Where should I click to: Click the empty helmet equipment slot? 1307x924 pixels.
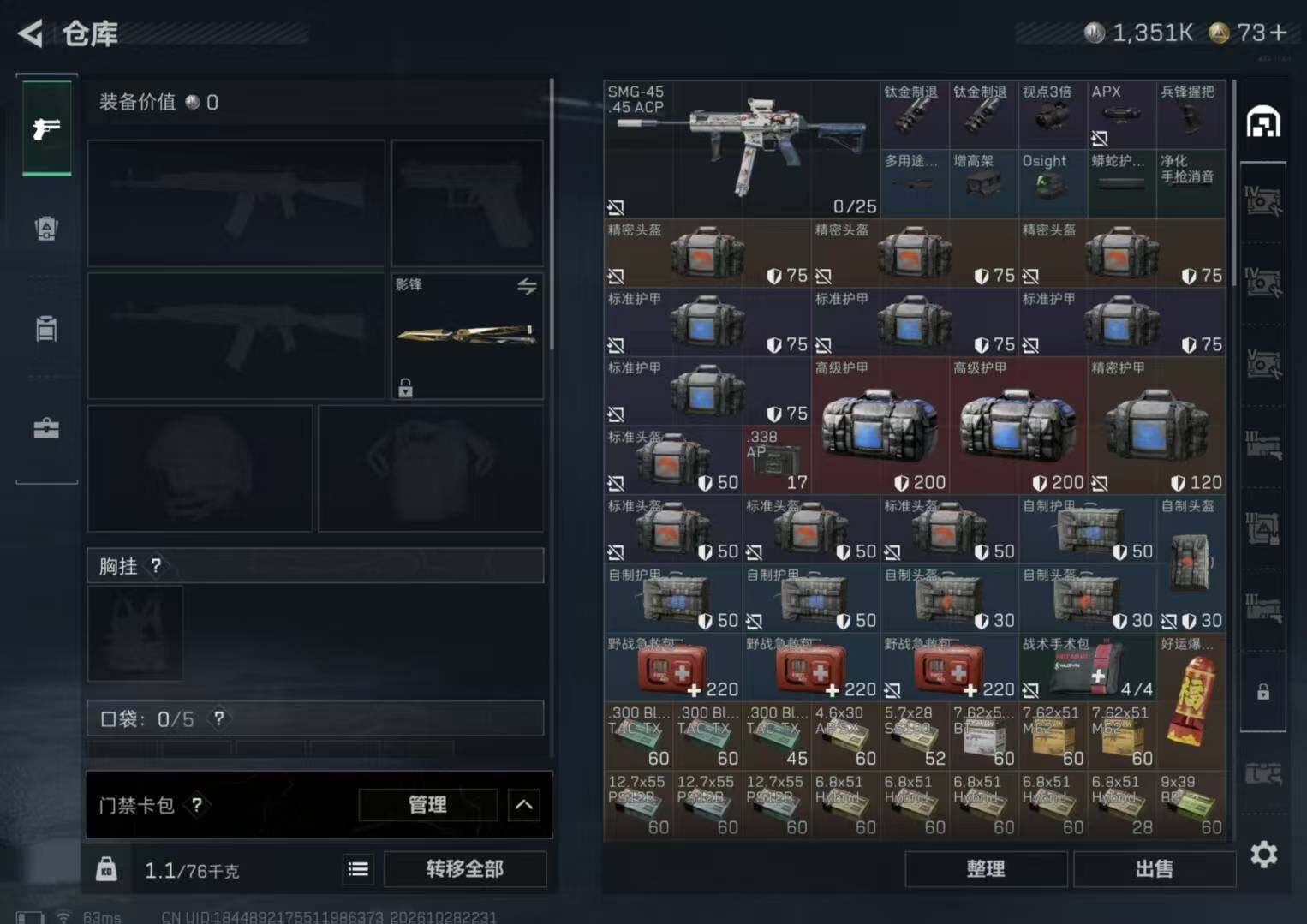pyautogui.click(x=200, y=468)
